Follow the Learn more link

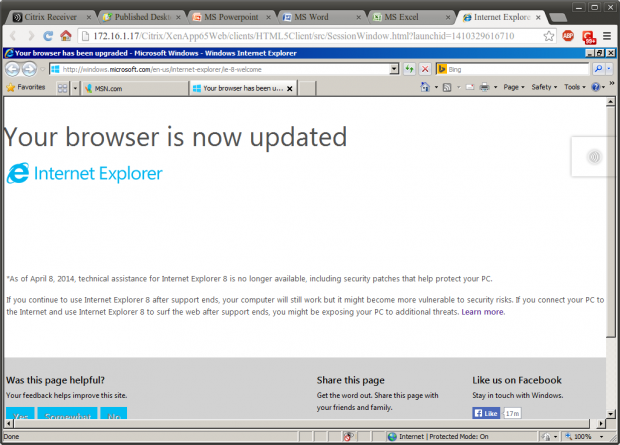482,312
